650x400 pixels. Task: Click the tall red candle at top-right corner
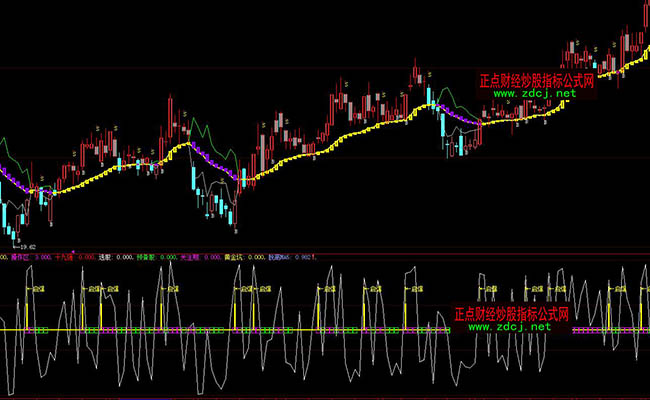click(645, 15)
